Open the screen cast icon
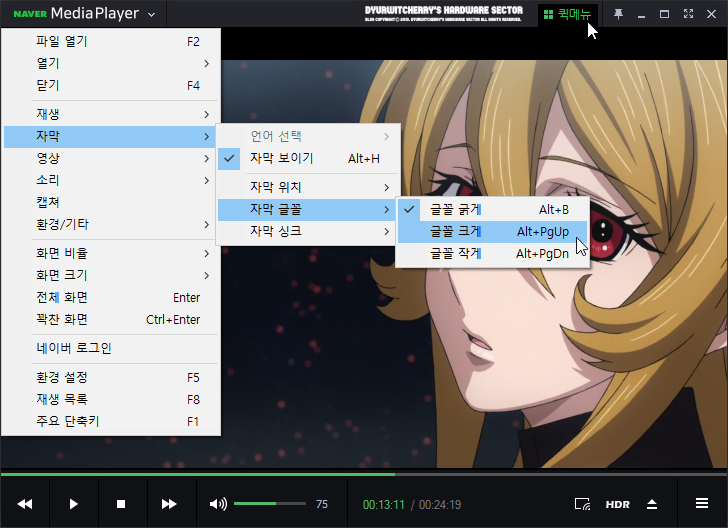728x528 pixels. coord(583,504)
